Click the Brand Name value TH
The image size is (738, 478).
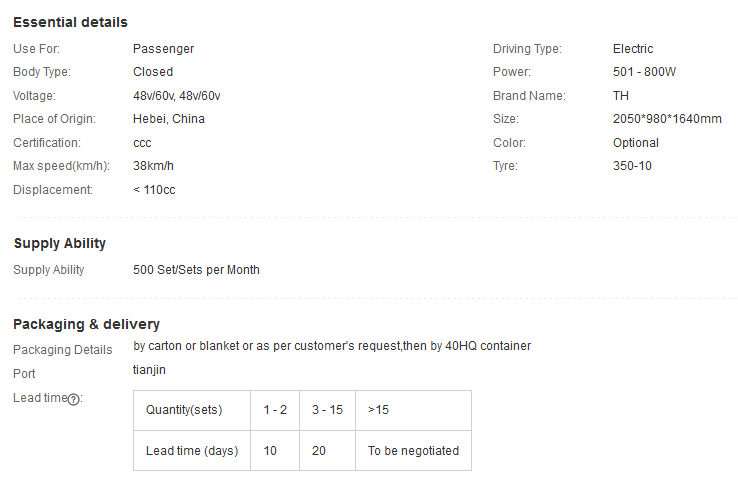pos(620,96)
